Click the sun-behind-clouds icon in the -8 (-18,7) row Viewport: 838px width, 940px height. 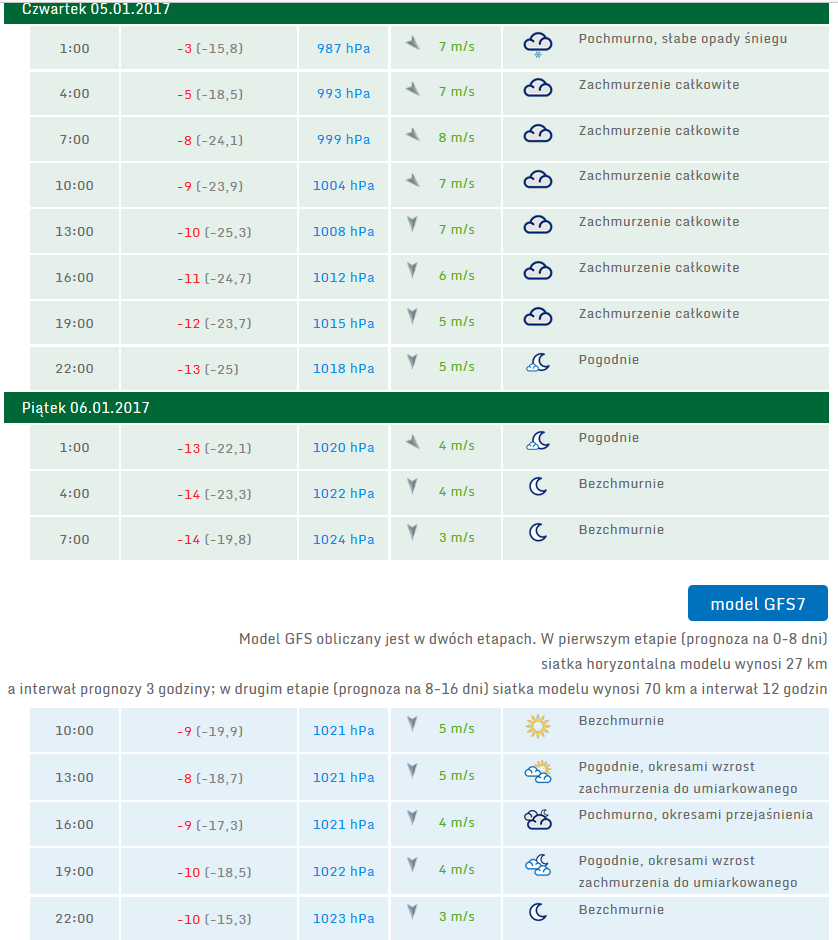[538, 772]
